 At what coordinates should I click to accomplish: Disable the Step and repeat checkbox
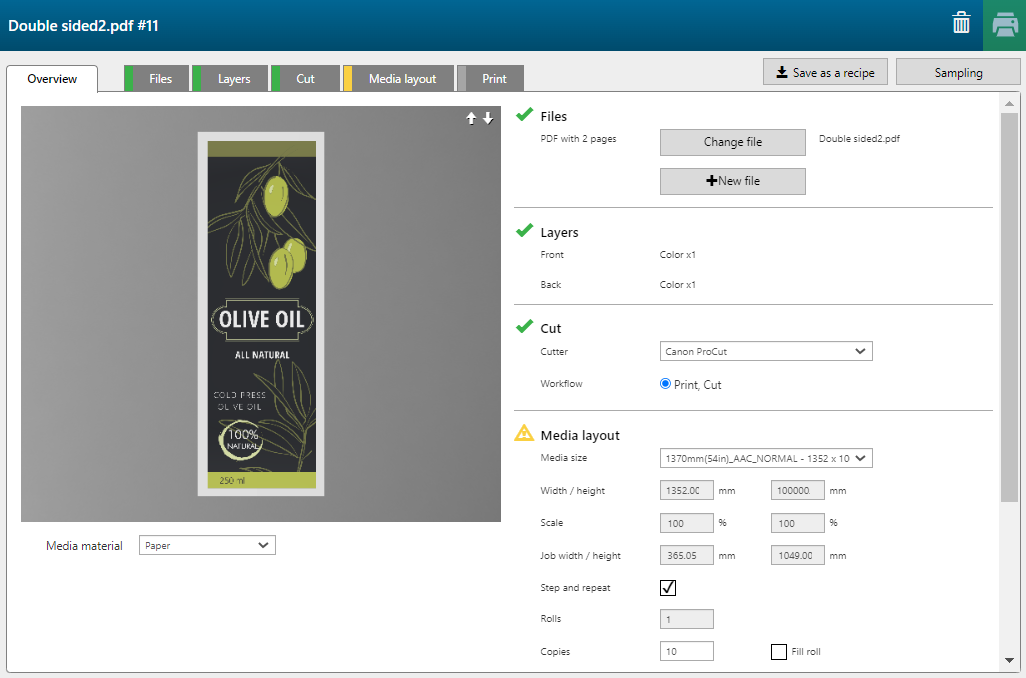tap(668, 588)
